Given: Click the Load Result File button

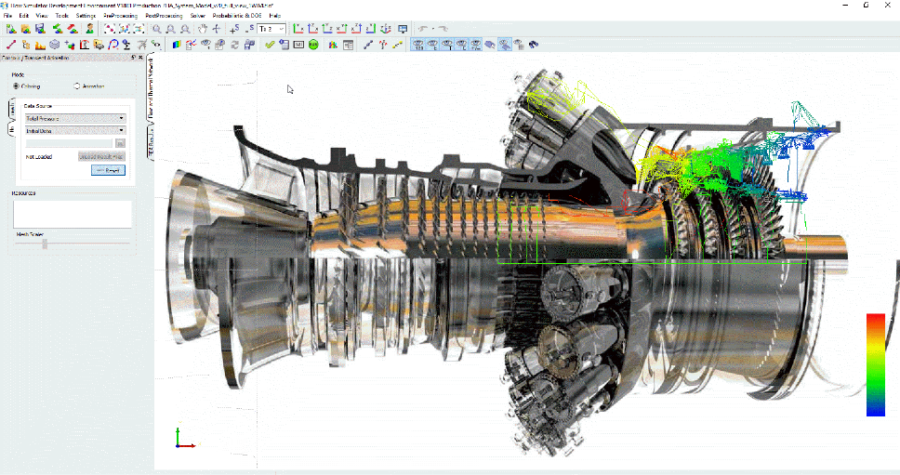Looking at the screenshot, I should 102,156.
